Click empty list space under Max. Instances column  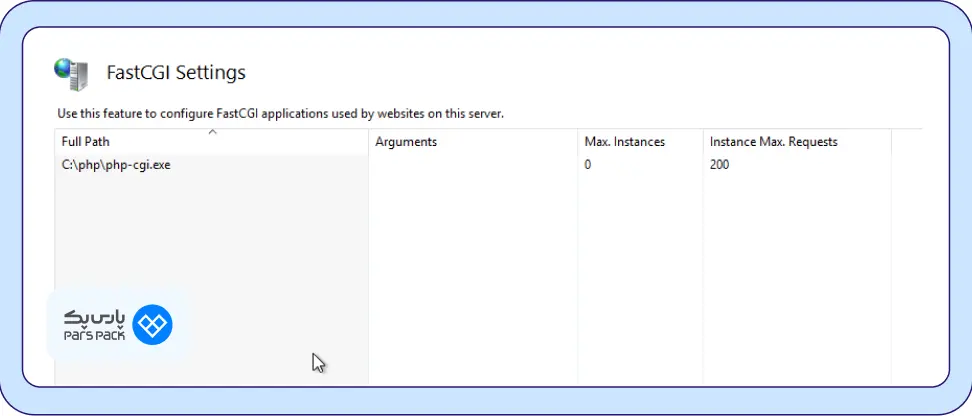click(x=640, y=270)
